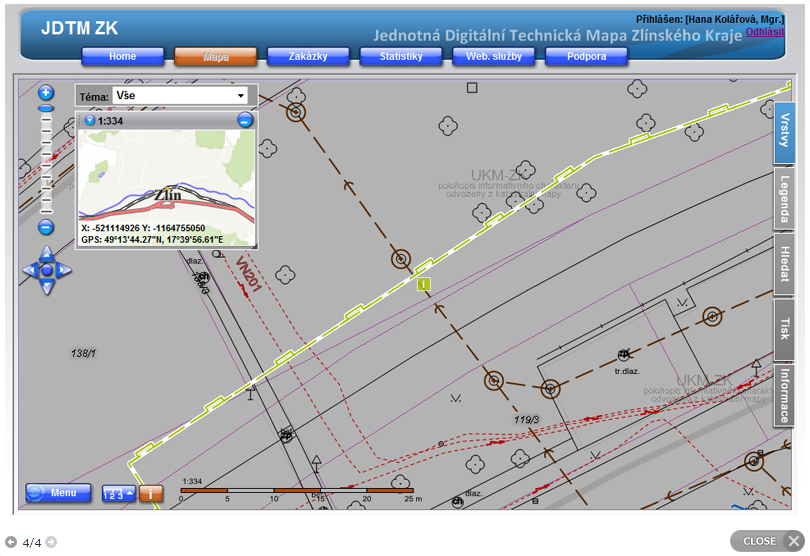Switch to the Hledat side tab
This screenshot has width=810, height=556.
(785, 264)
